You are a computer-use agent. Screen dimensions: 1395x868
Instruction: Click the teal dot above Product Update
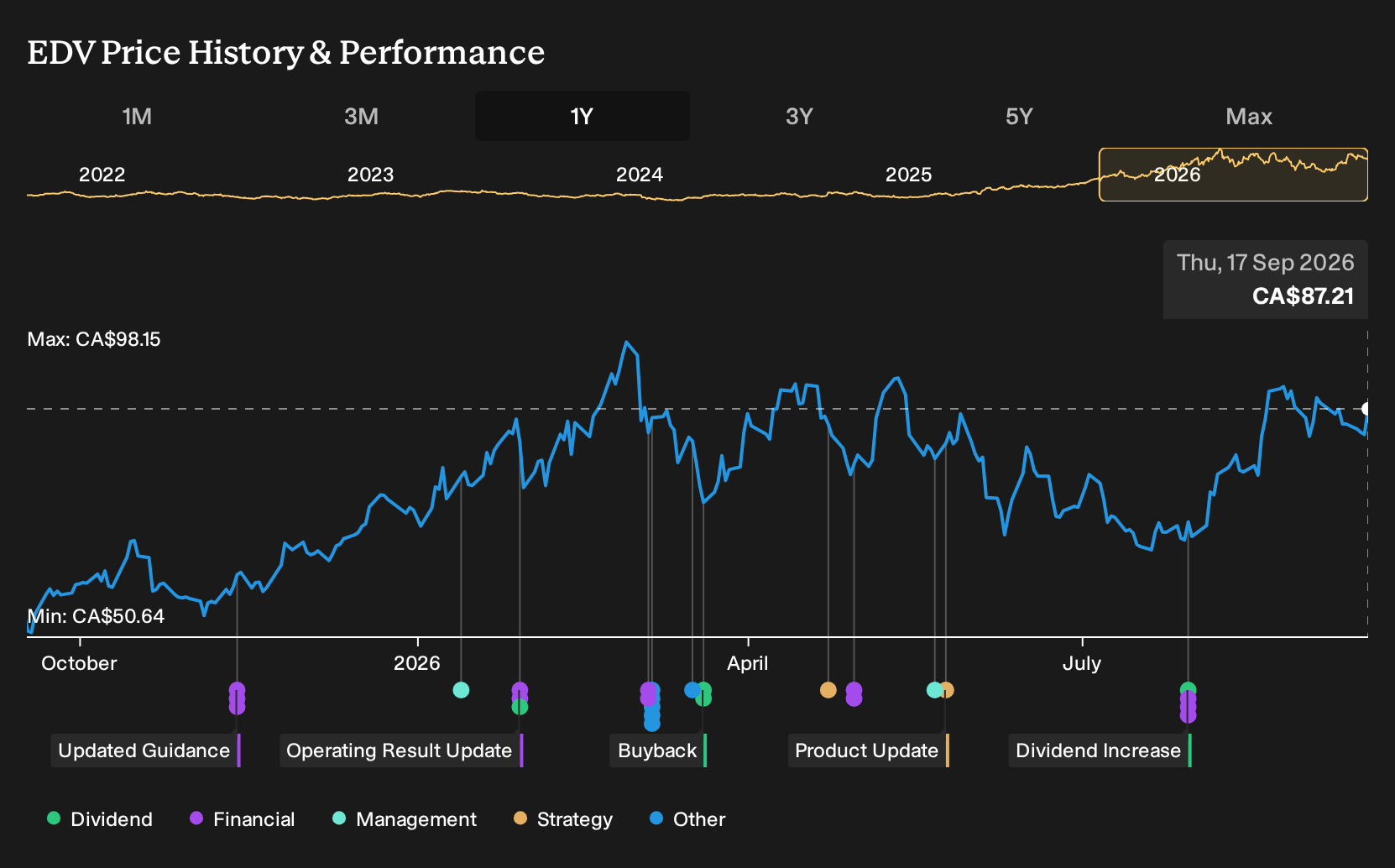click(934, 690)
